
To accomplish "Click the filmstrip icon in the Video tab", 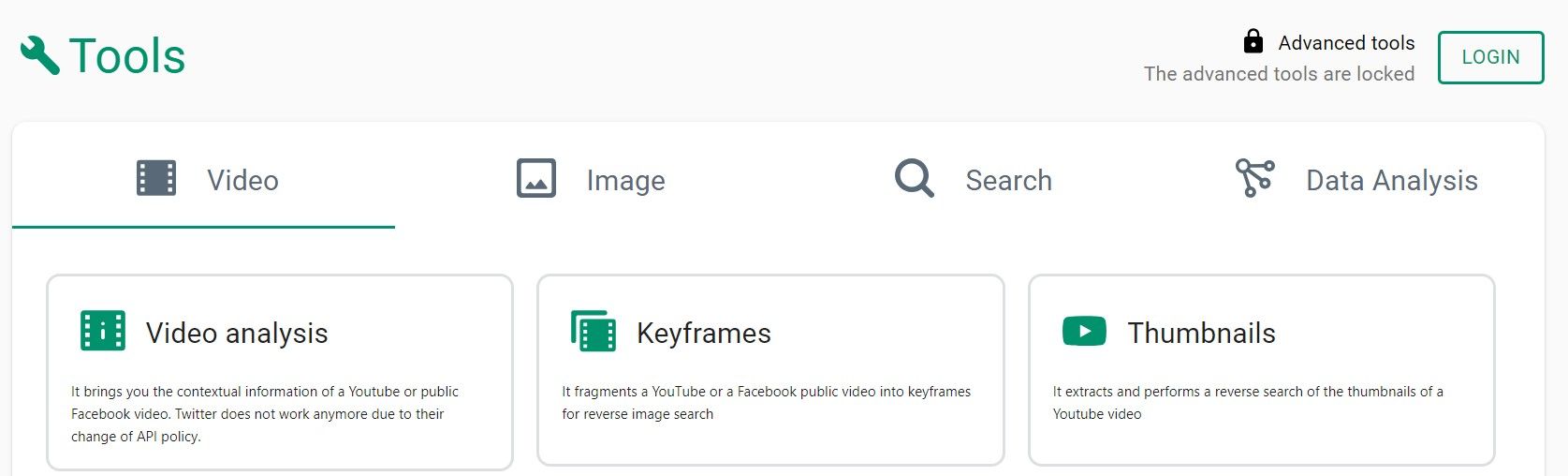I will point(156,178).
